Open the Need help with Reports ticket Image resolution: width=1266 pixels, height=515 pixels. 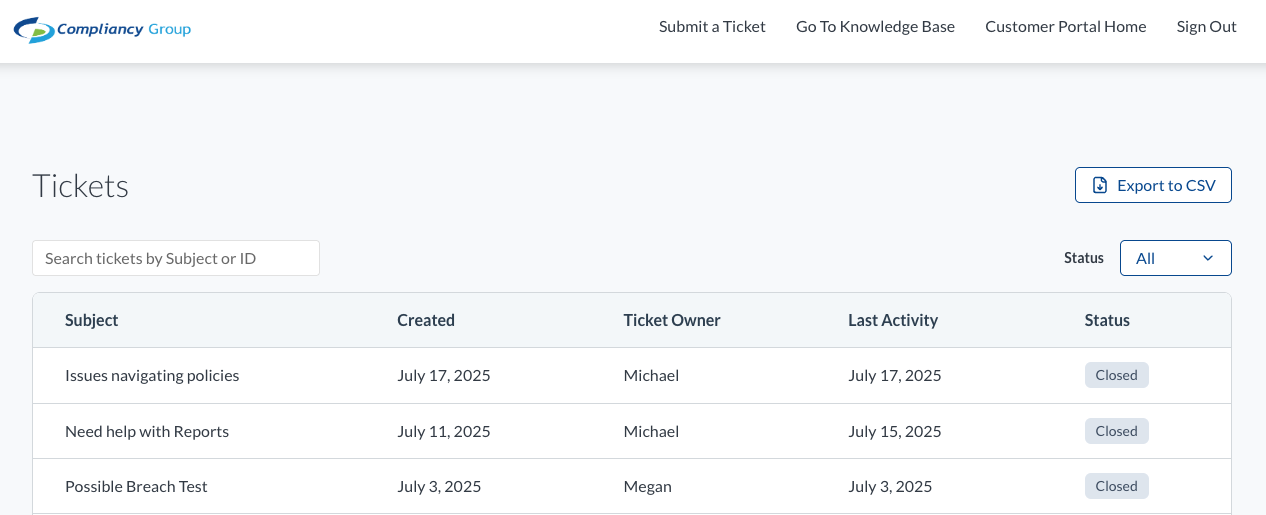[147, 432]
